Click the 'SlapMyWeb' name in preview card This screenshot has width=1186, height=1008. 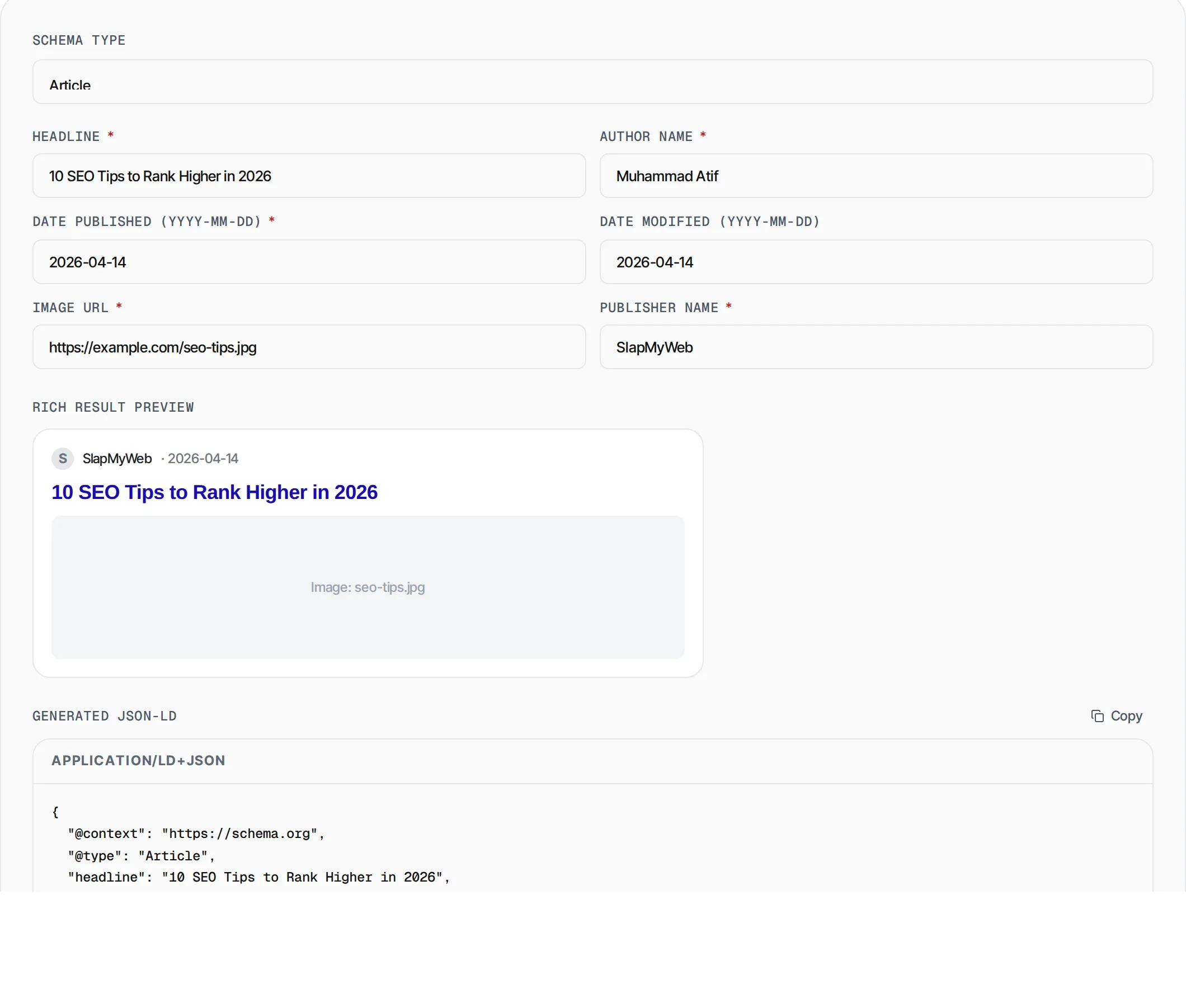116,458
